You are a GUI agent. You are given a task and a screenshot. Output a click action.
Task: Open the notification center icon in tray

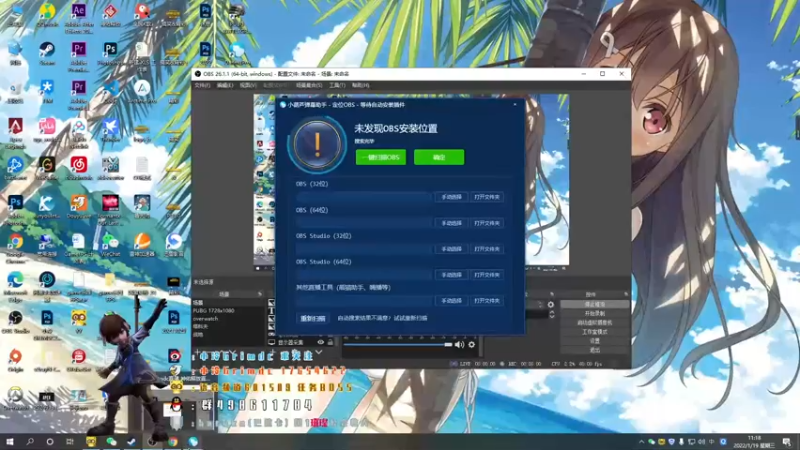(x=787, y=442)
